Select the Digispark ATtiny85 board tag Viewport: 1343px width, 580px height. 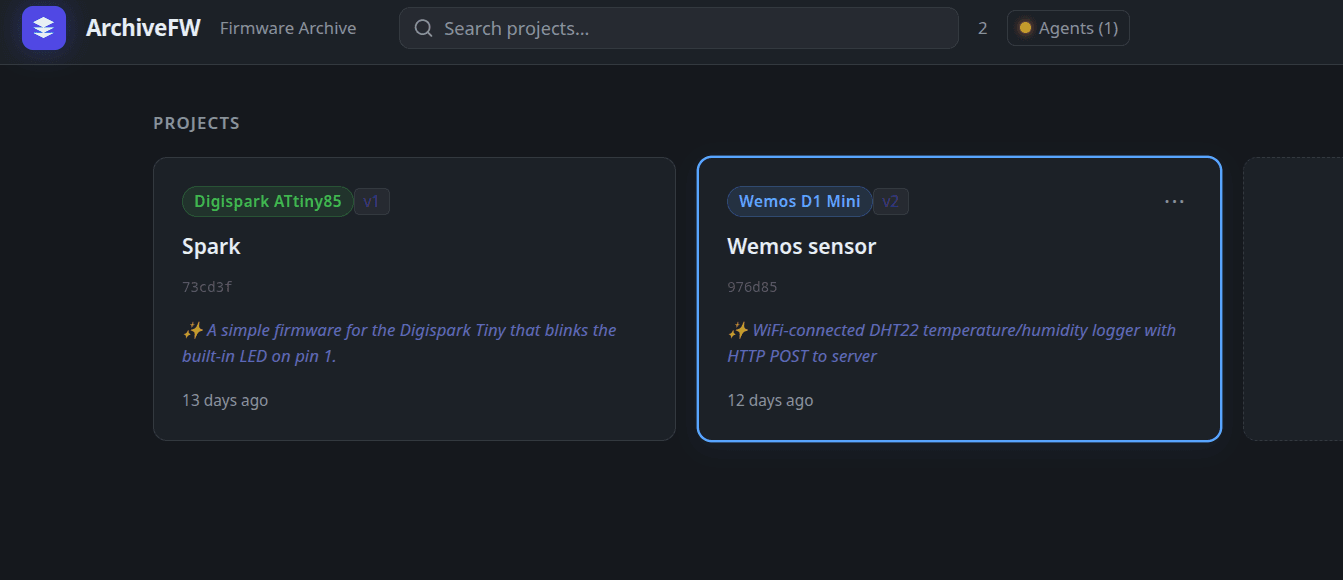tap(268, 202)
